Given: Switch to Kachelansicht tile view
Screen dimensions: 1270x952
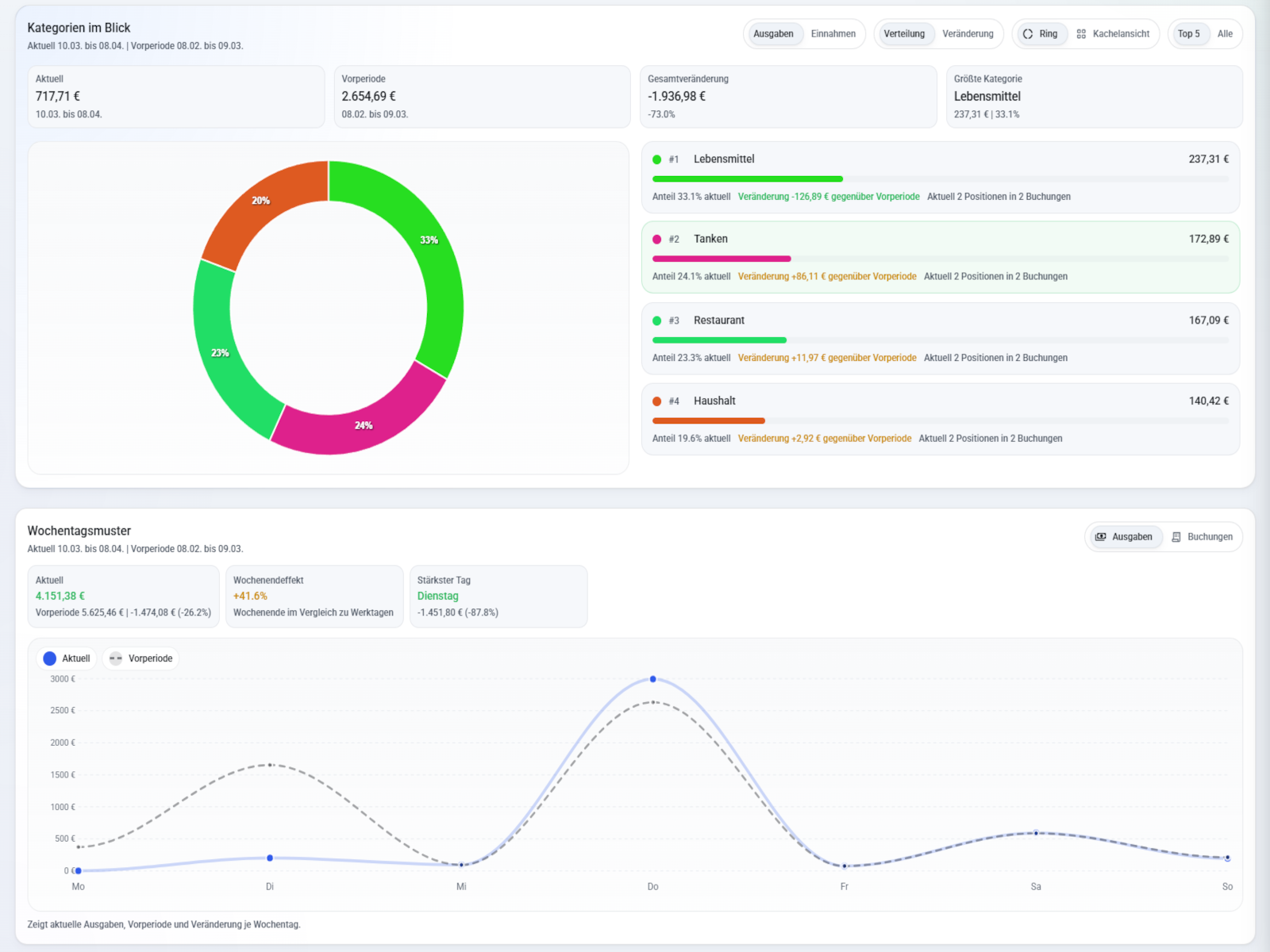Looking at the screenshot, I should (x=1113, y=34).
